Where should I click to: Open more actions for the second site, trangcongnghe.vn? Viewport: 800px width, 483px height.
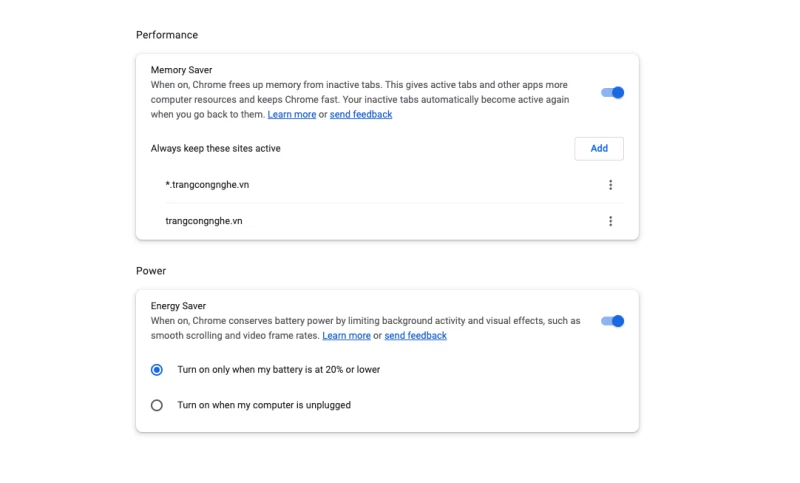pyautogui.click(x=610, y=221)
